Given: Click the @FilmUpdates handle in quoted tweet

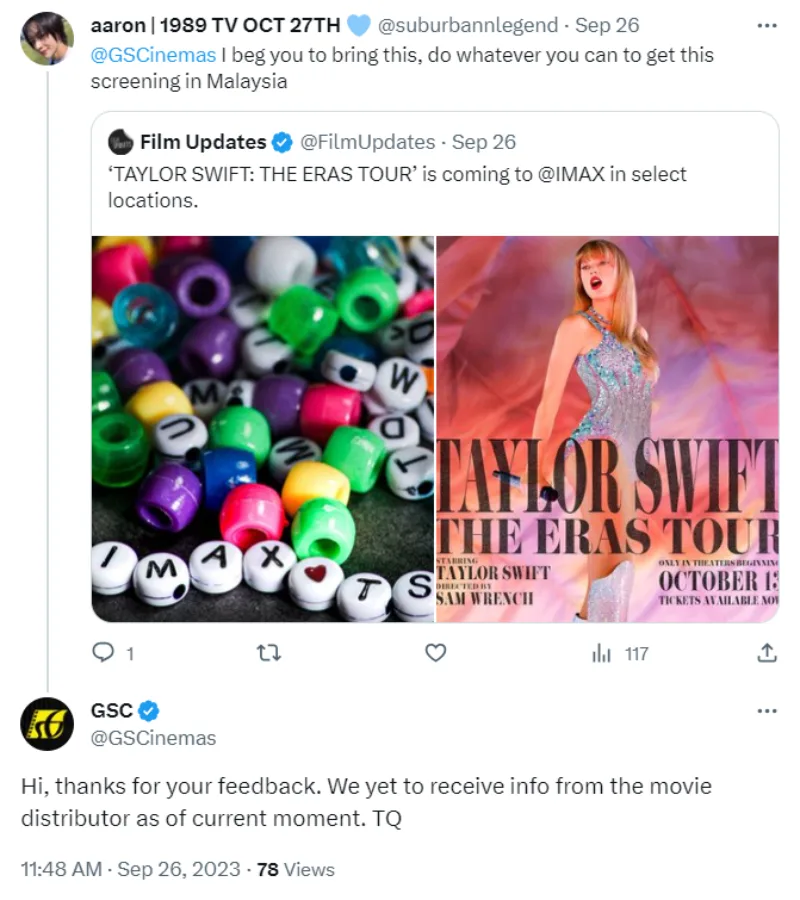Looking at the screenshot, I should [x=367, y=142].
